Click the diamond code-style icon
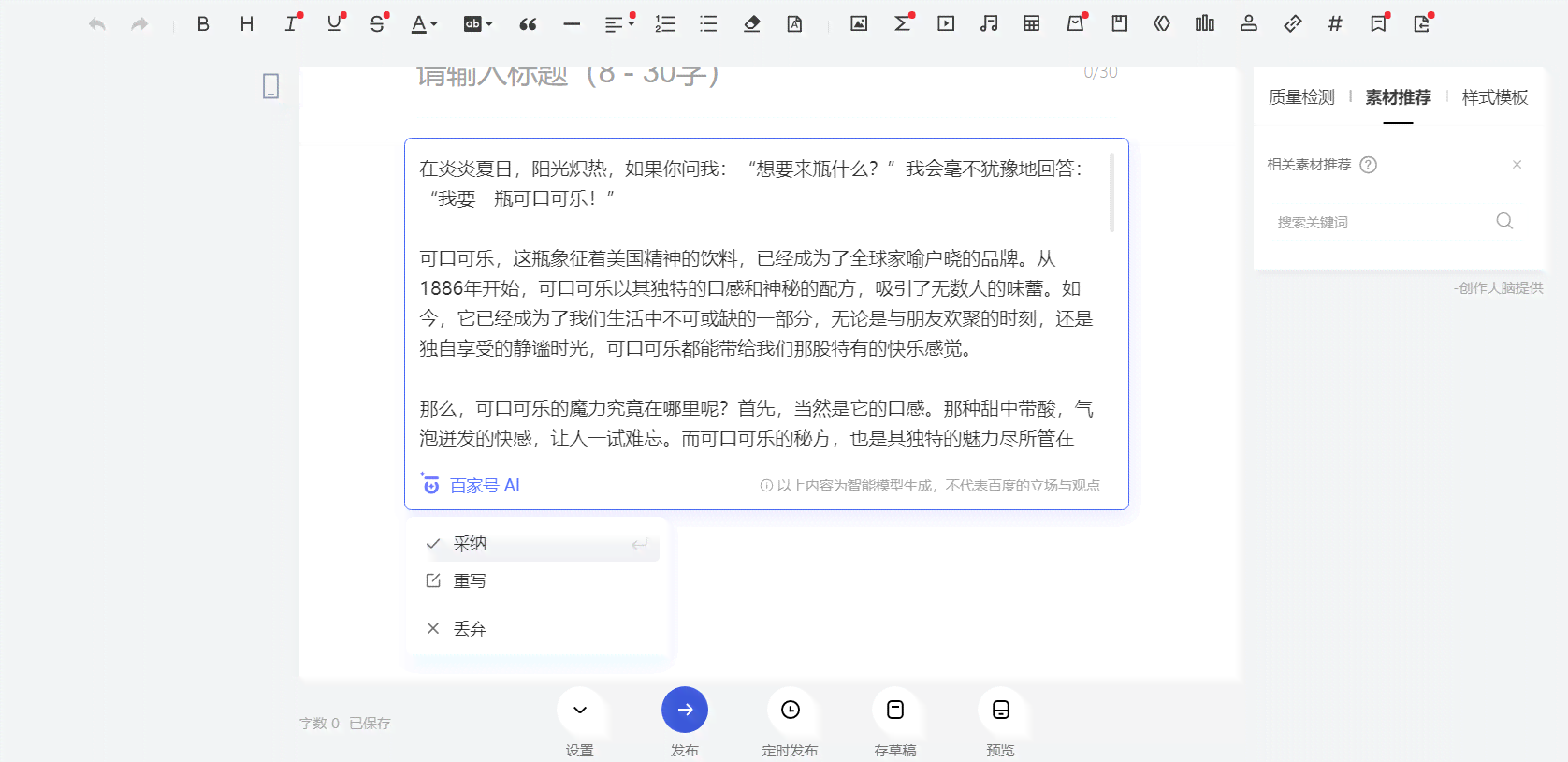This screenshot has height=762, width=1568. coord(1162,24)
